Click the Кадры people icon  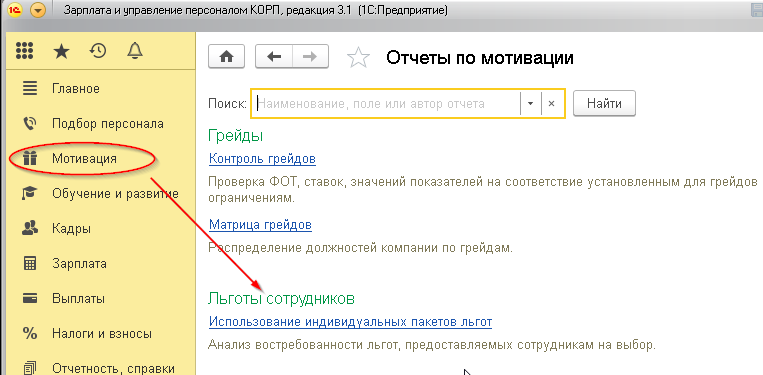[x=30, y=229]
